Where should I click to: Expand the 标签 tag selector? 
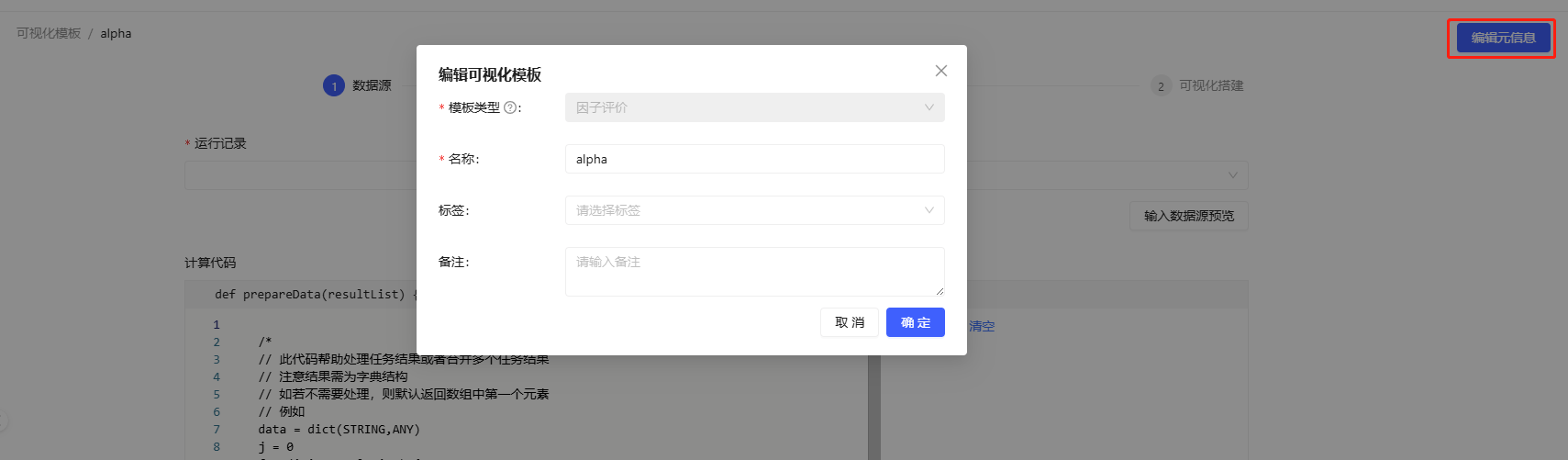coord(754,210)
